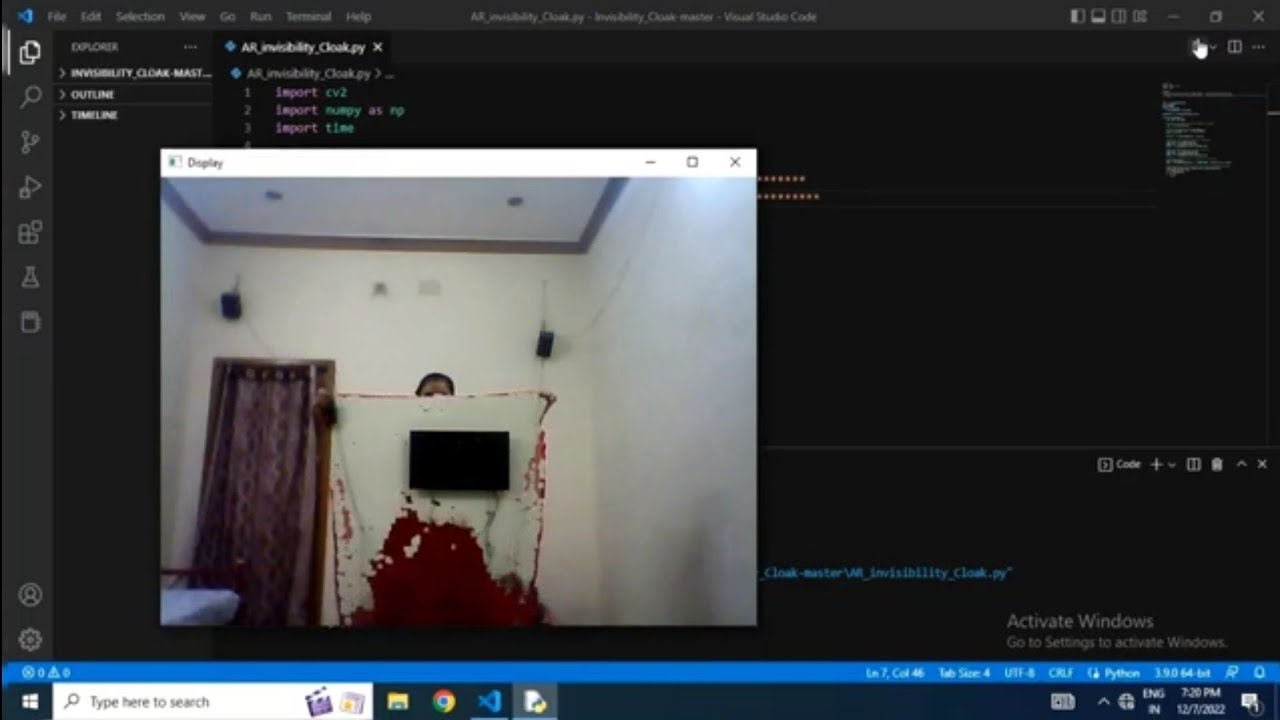Kill terminal with trash icon

[1217, 464]
